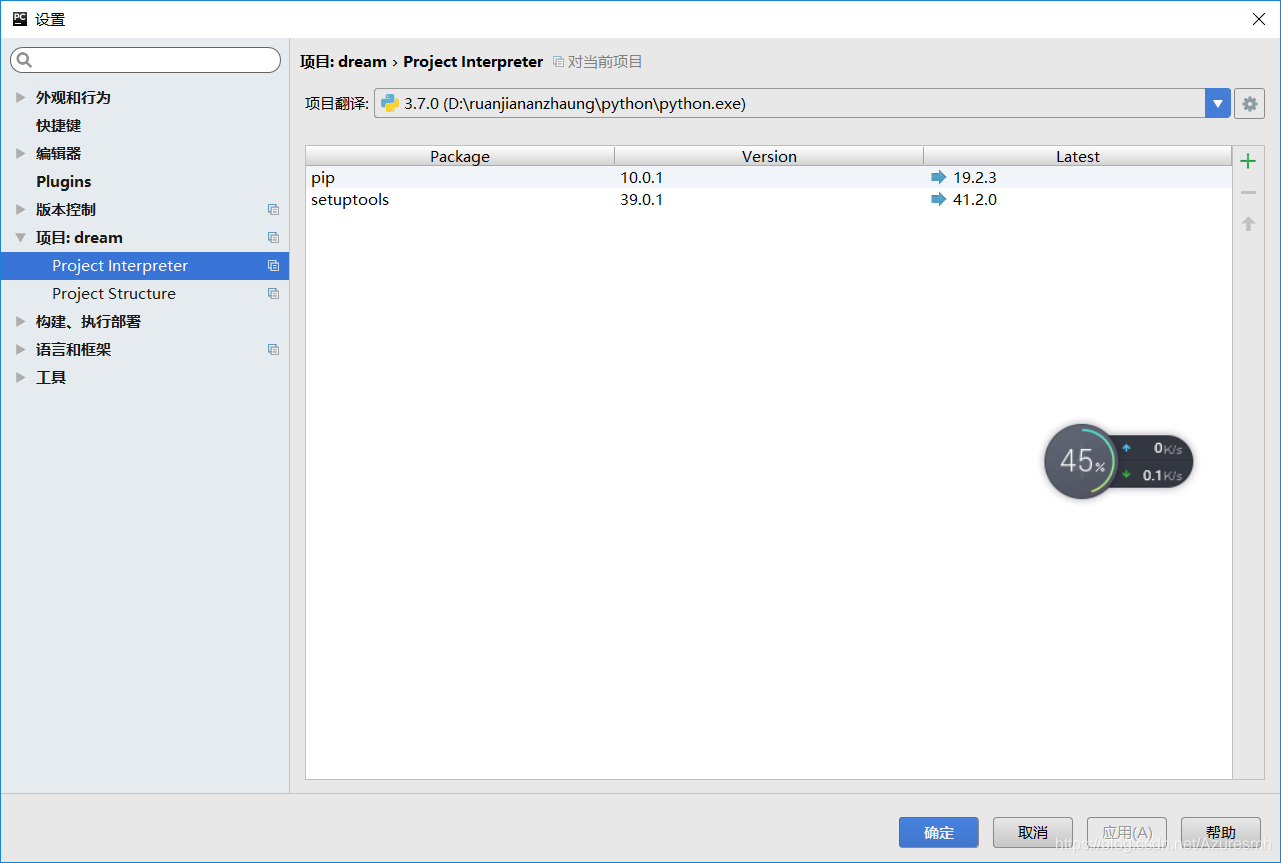The height and width of the screenshot is (863, 1281).
Task: Click the Python logo in interpreter field
Action: tap(390, 103)
